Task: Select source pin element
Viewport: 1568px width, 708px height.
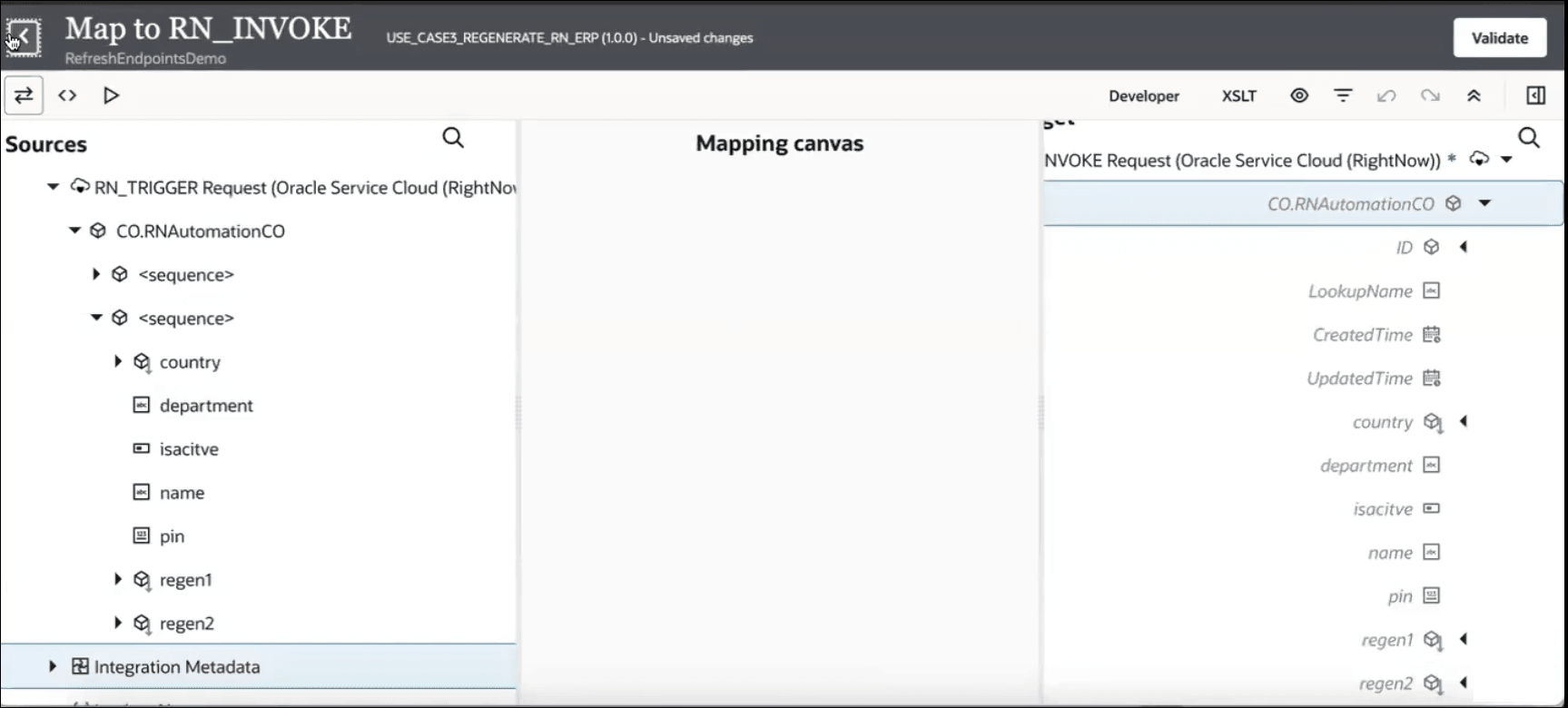Action: pyautogui.click(x=172, y=536)
